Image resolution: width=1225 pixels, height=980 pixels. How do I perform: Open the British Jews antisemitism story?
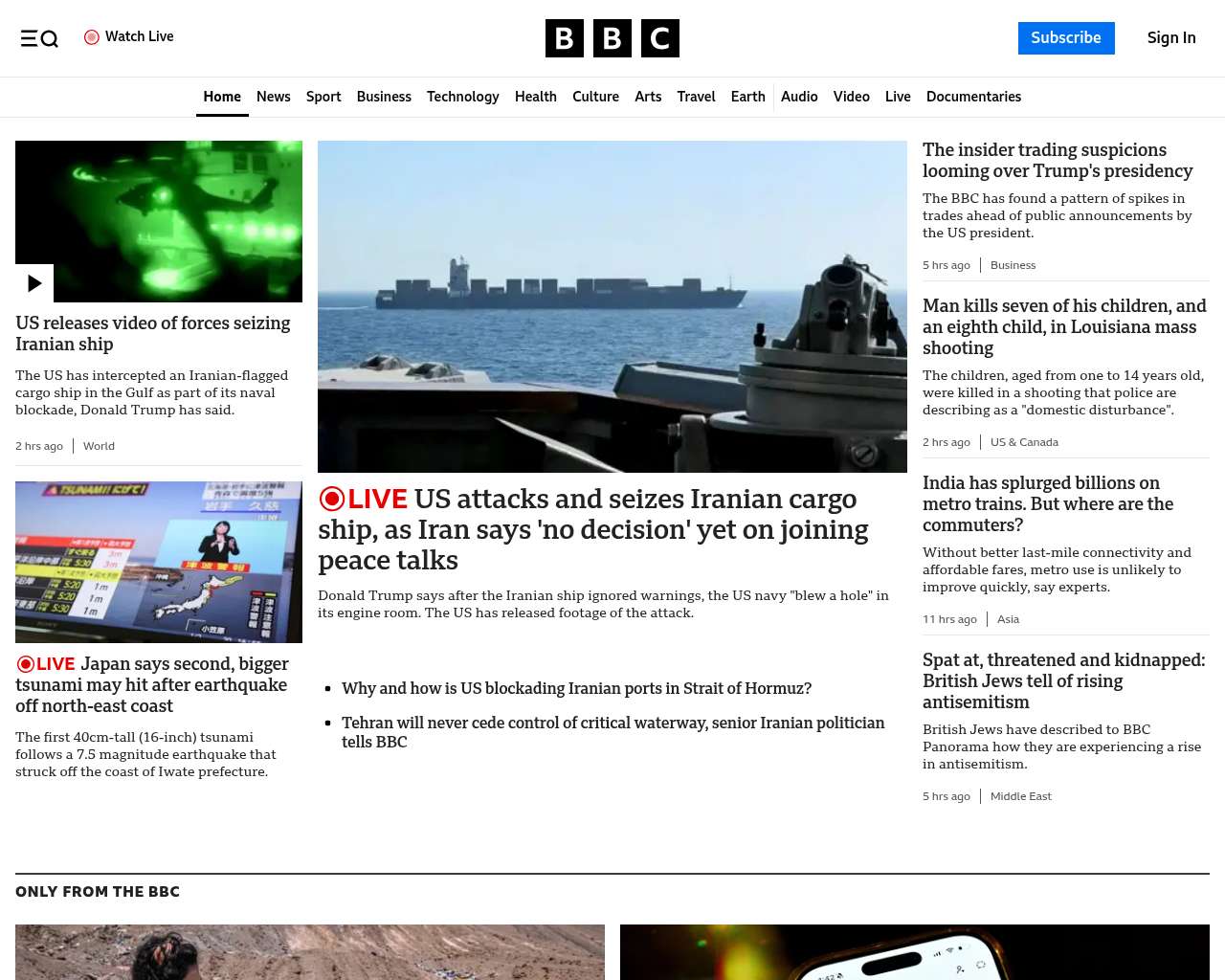click(x=1063, y=680)
